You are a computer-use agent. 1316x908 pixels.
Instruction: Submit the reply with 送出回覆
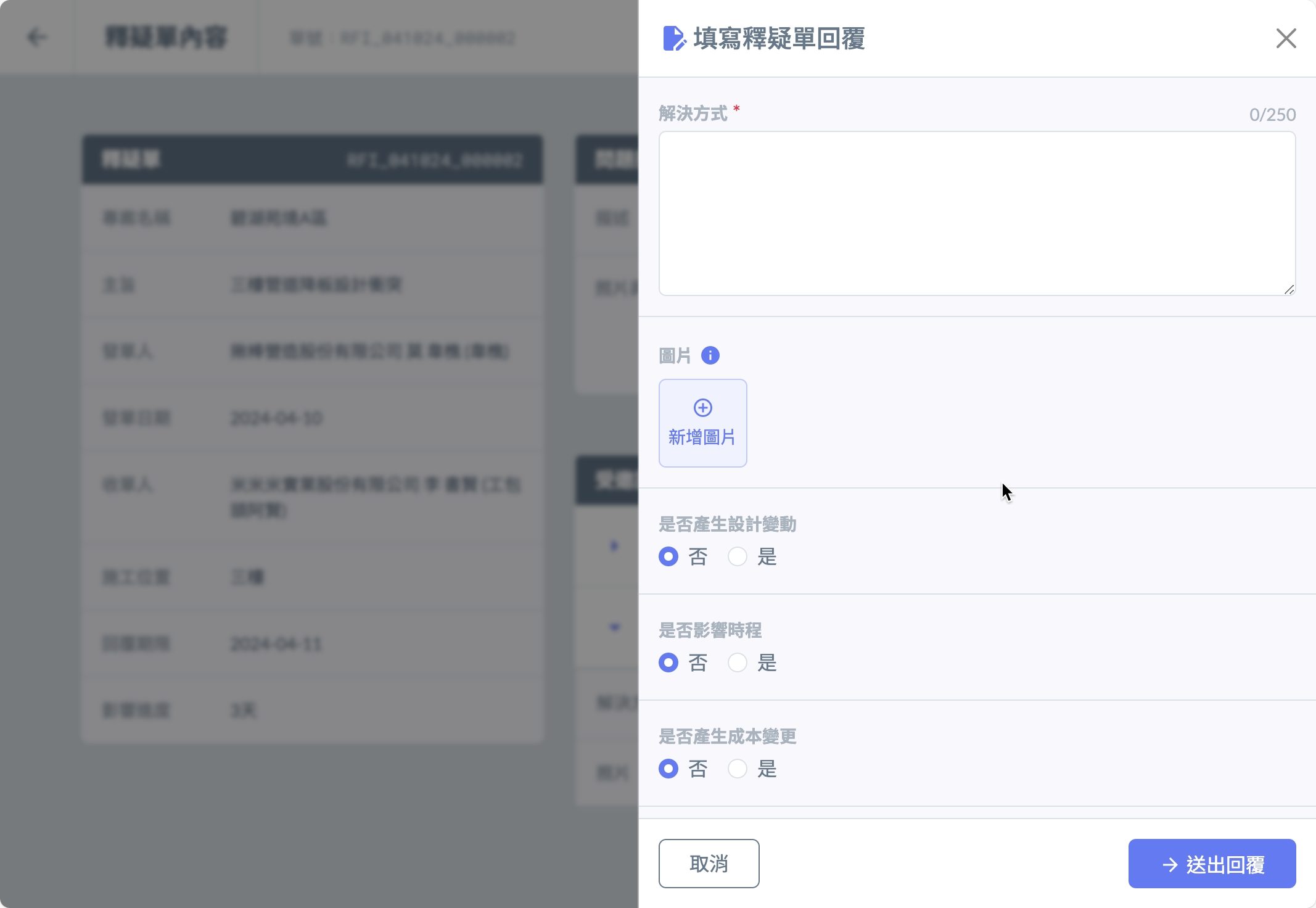pyautogui.click(x=1212, y=864)
